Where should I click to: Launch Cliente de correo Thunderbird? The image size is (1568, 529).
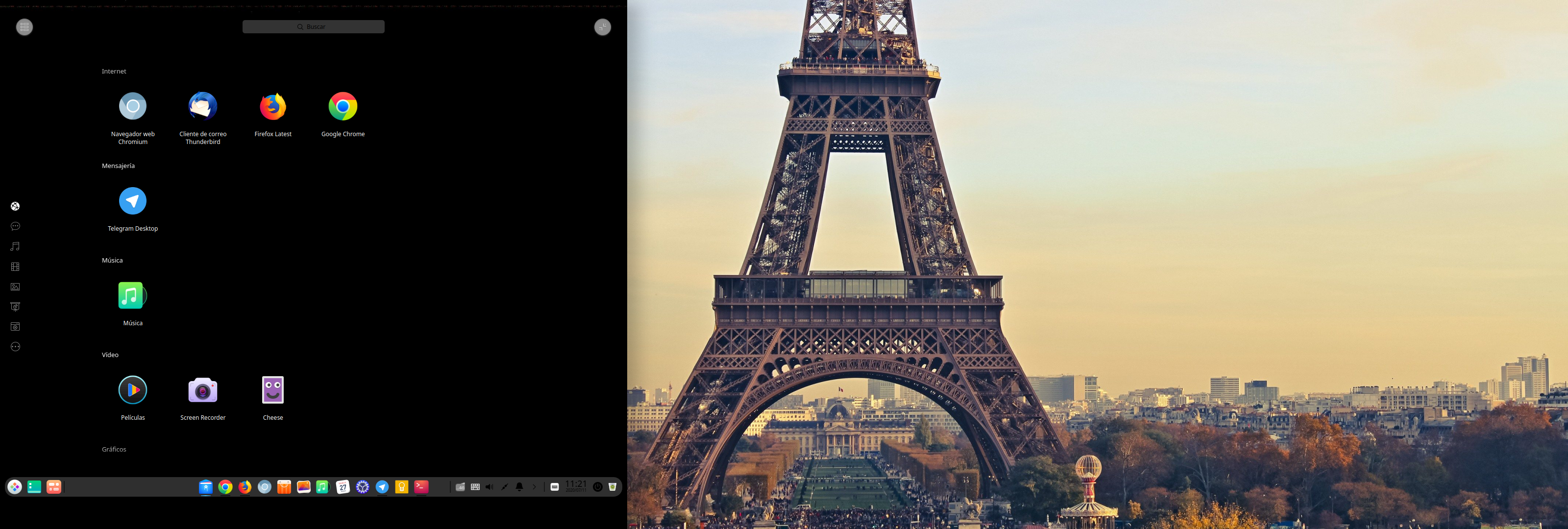[x=203, y=106]
